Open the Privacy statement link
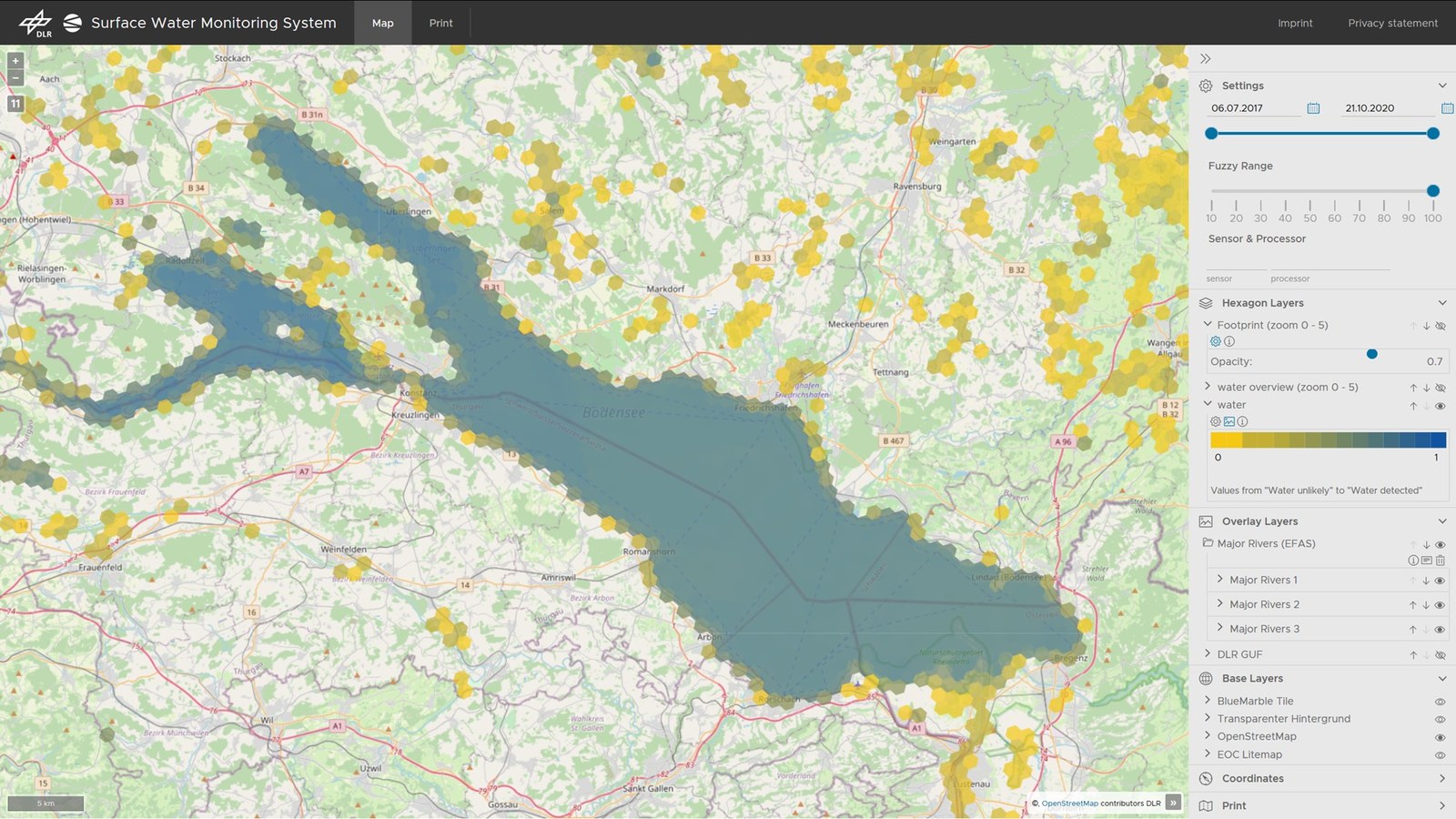1456x819 pixels. click(x=1393, y=23)
